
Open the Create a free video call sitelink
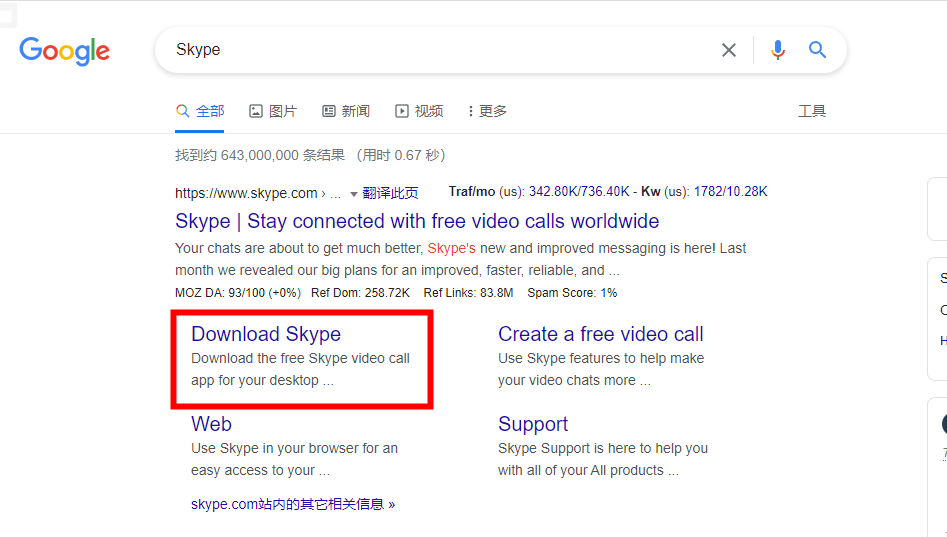[600, 334]
